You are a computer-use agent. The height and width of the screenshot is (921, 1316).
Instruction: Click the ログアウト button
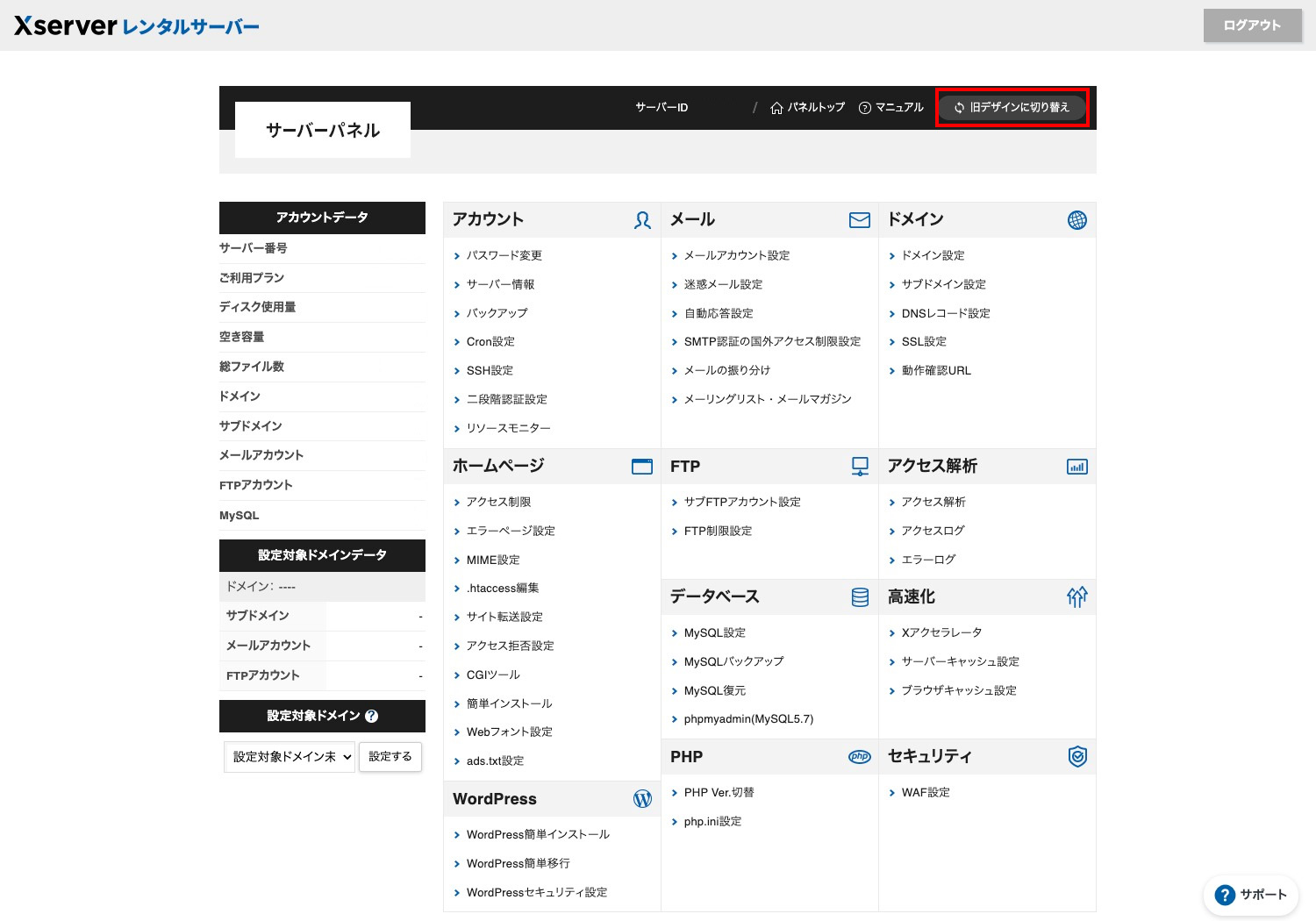pyautogui.click(x=1253, y=25)
